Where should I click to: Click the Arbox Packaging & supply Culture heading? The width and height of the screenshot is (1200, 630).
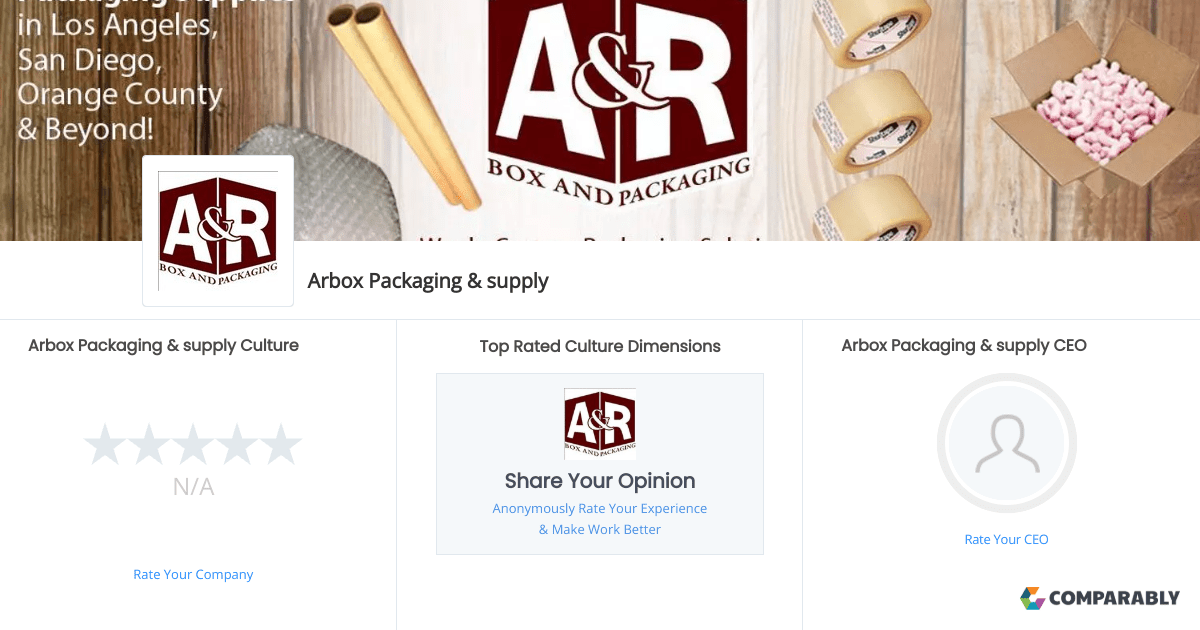click(x=163, y=346)
